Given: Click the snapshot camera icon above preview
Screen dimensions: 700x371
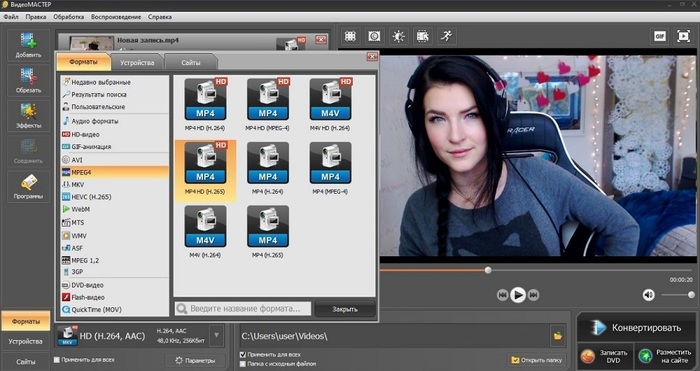Looking at the screenshot, I should 374,36.
